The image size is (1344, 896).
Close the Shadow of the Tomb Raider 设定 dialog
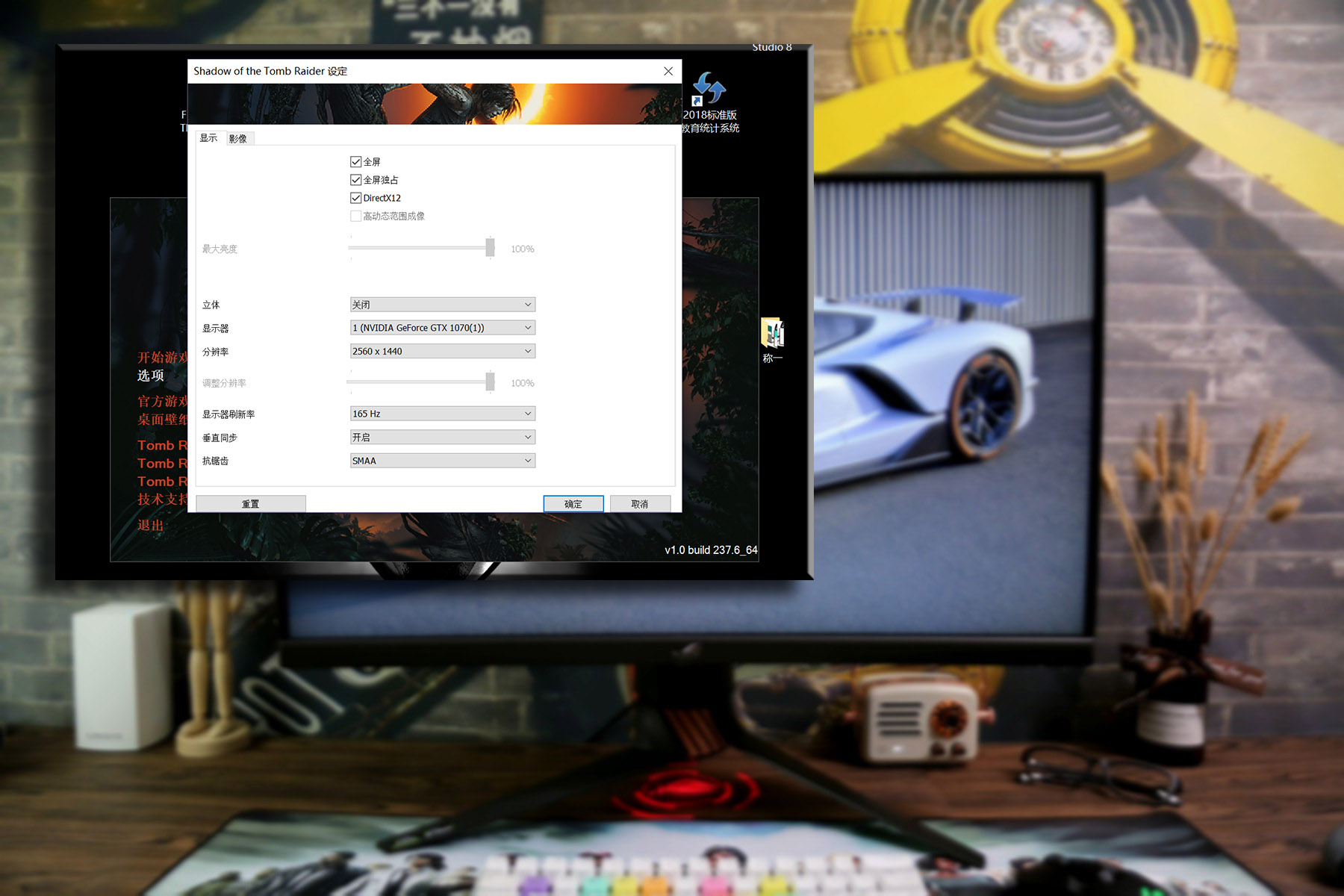click(x=668, y=71)
